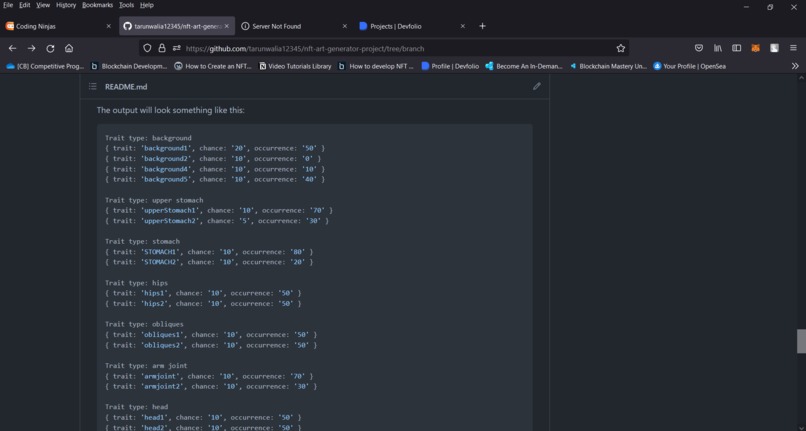
Task: Click the 'armjoint2' trait row
Action: pos(211,386)
